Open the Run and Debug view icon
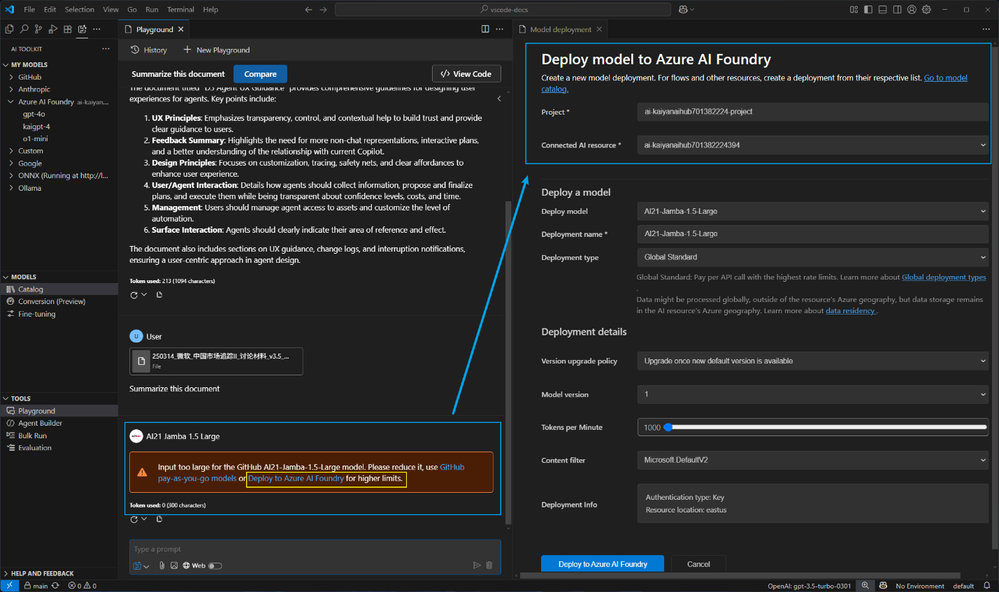 [x=53, y=29]
